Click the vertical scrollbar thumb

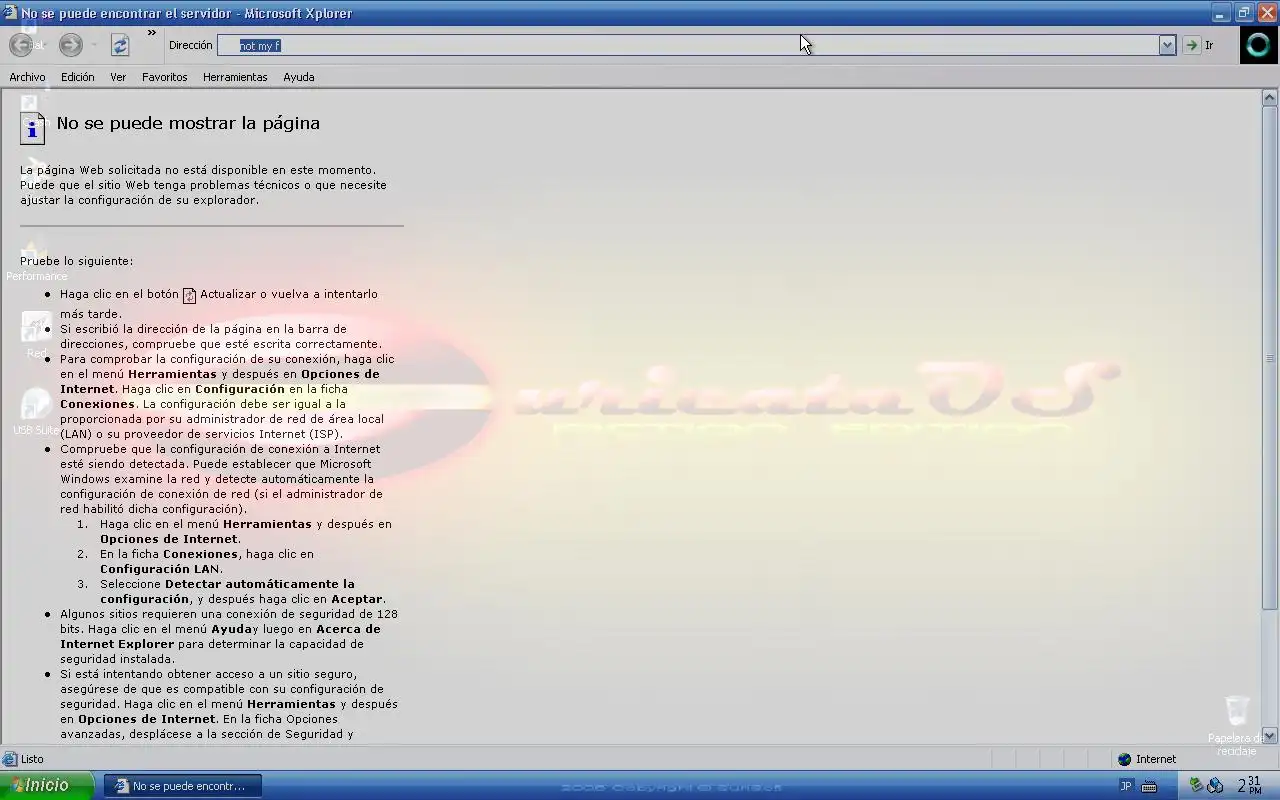pos(1270,358)
